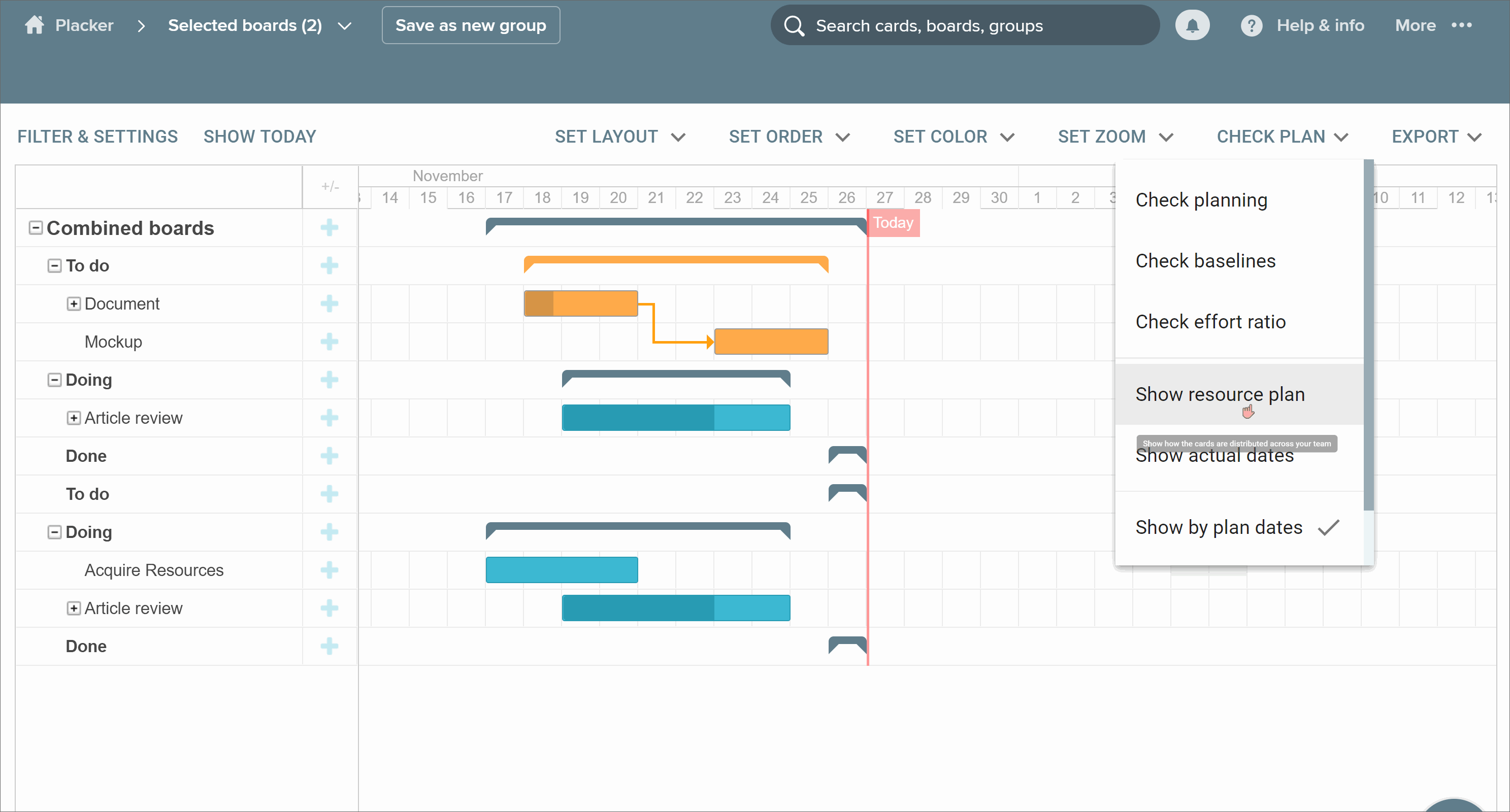Click the Placker home icon
This screenshot has height=812, width=1510.
coord(35,25)
